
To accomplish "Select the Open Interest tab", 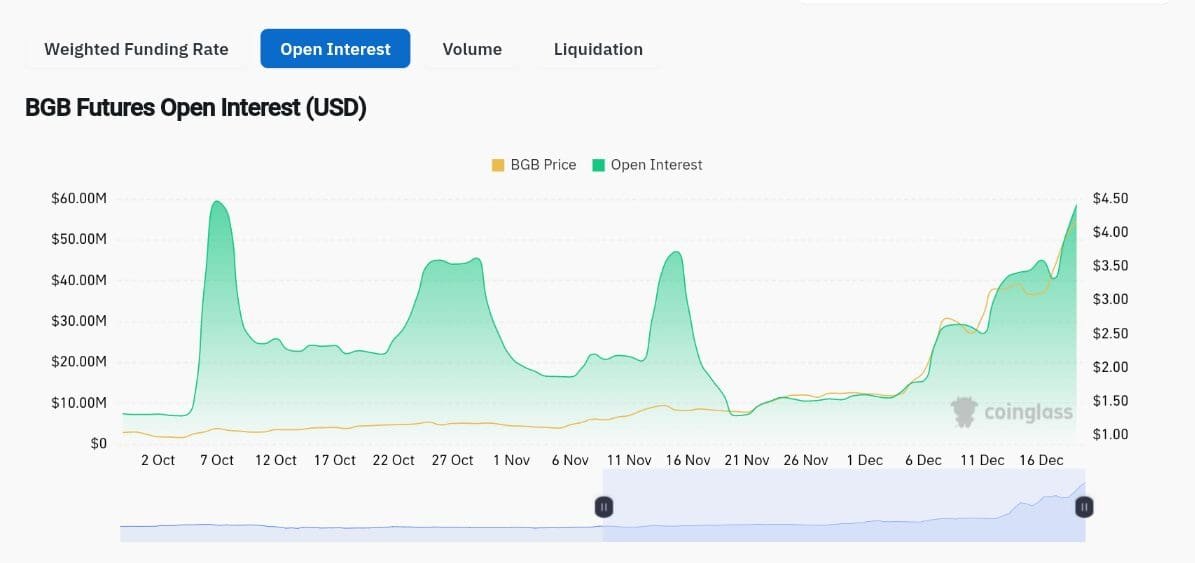I will click(335, 50).
